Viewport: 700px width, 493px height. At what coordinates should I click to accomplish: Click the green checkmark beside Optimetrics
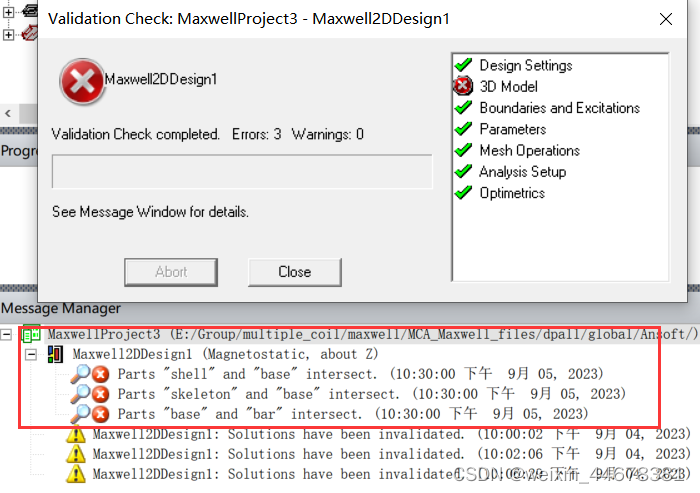[x=463, y=192]
